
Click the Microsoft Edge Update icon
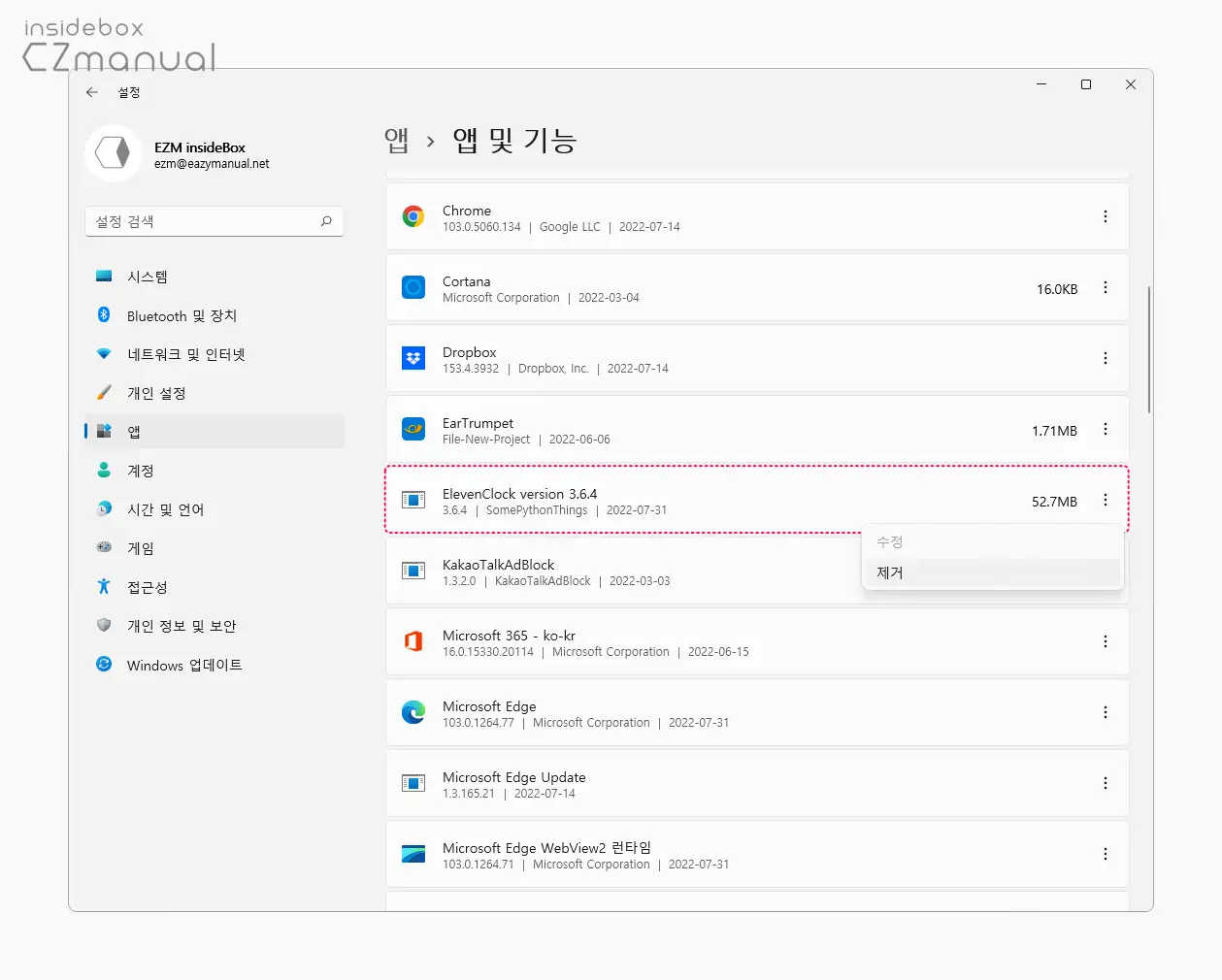(413, 784)
